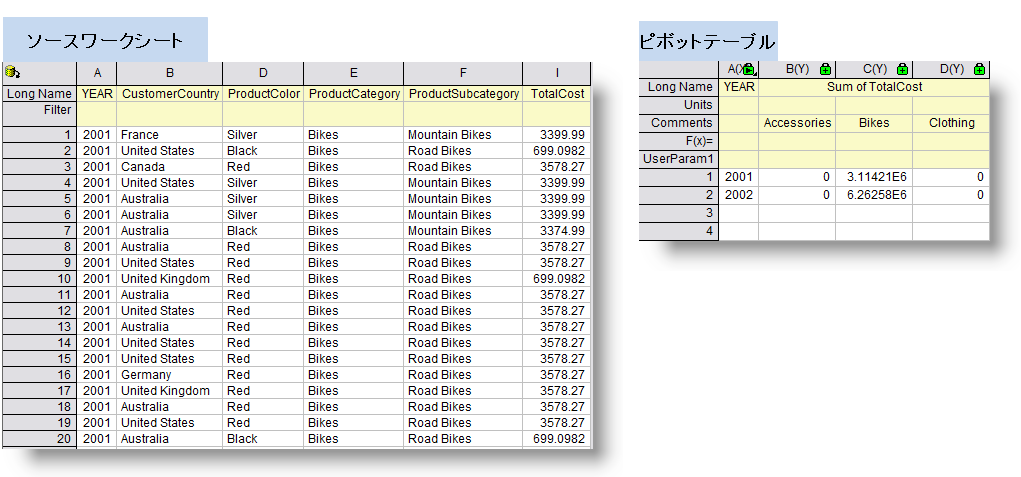Image resolution: width=1021 pixels, height=477 pixels.
Task: Click the TotalCost long name cell
Action: tap(557, 94)
